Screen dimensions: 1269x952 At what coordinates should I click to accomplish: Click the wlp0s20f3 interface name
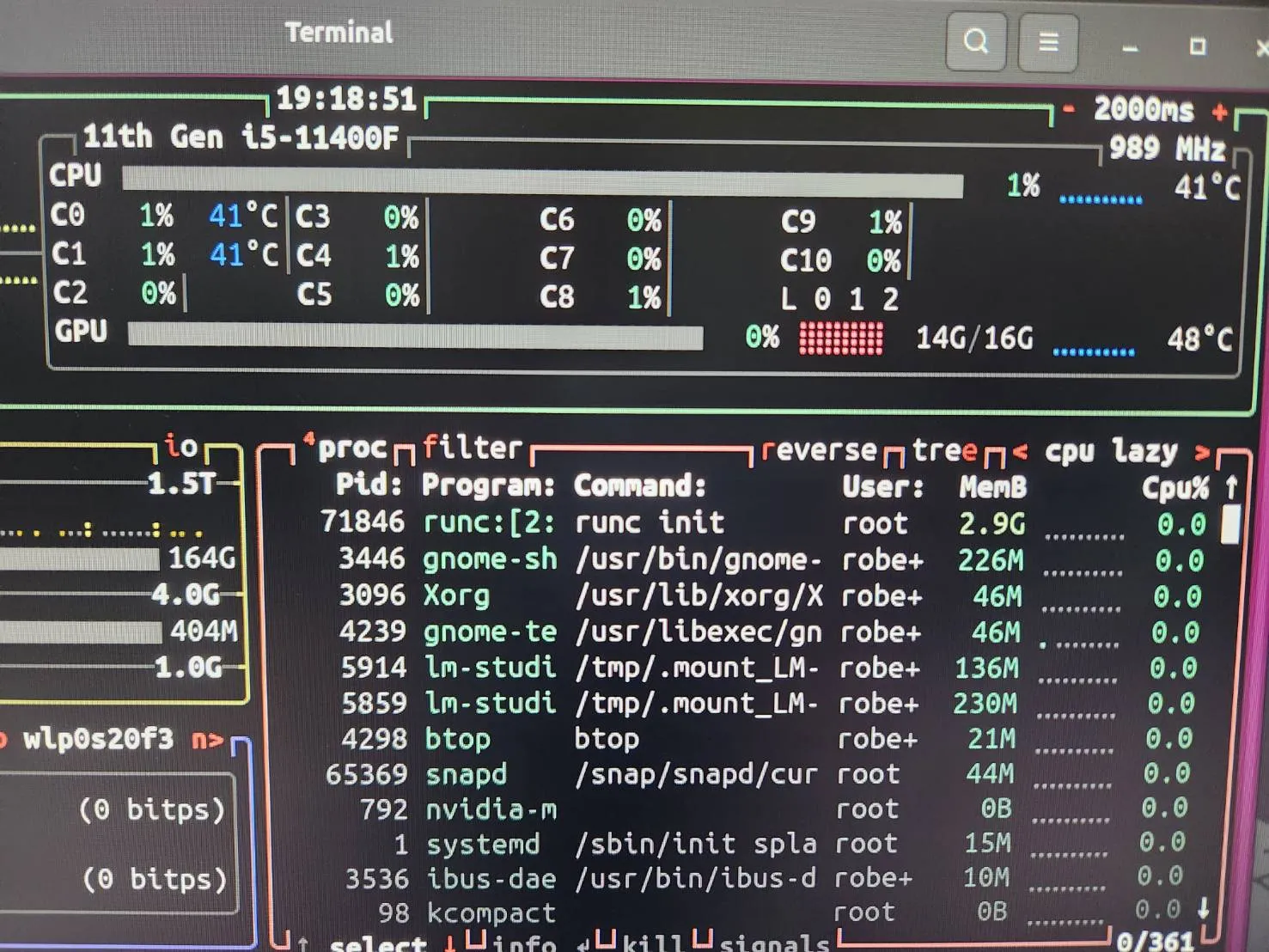click(98, 739)
